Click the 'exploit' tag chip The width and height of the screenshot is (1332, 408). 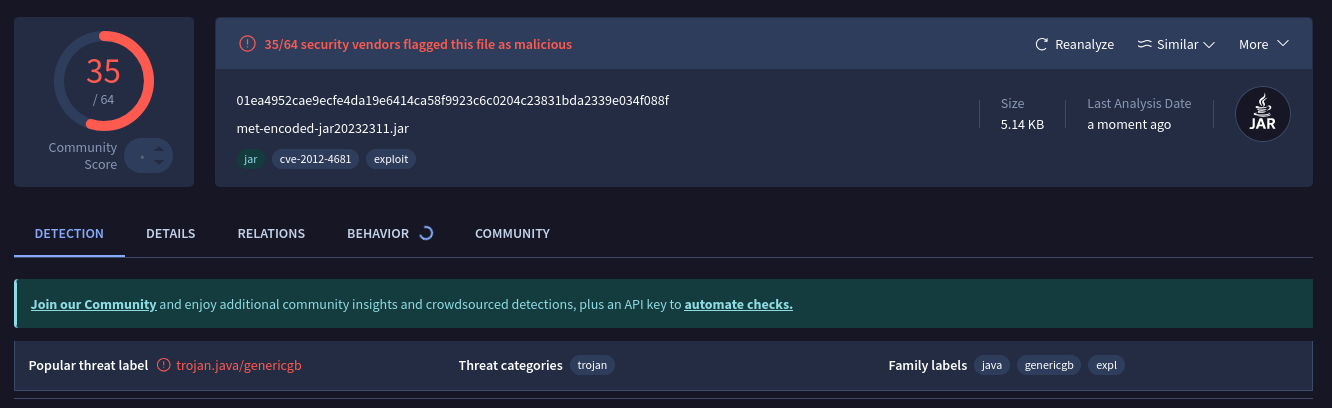coord(390,159)
